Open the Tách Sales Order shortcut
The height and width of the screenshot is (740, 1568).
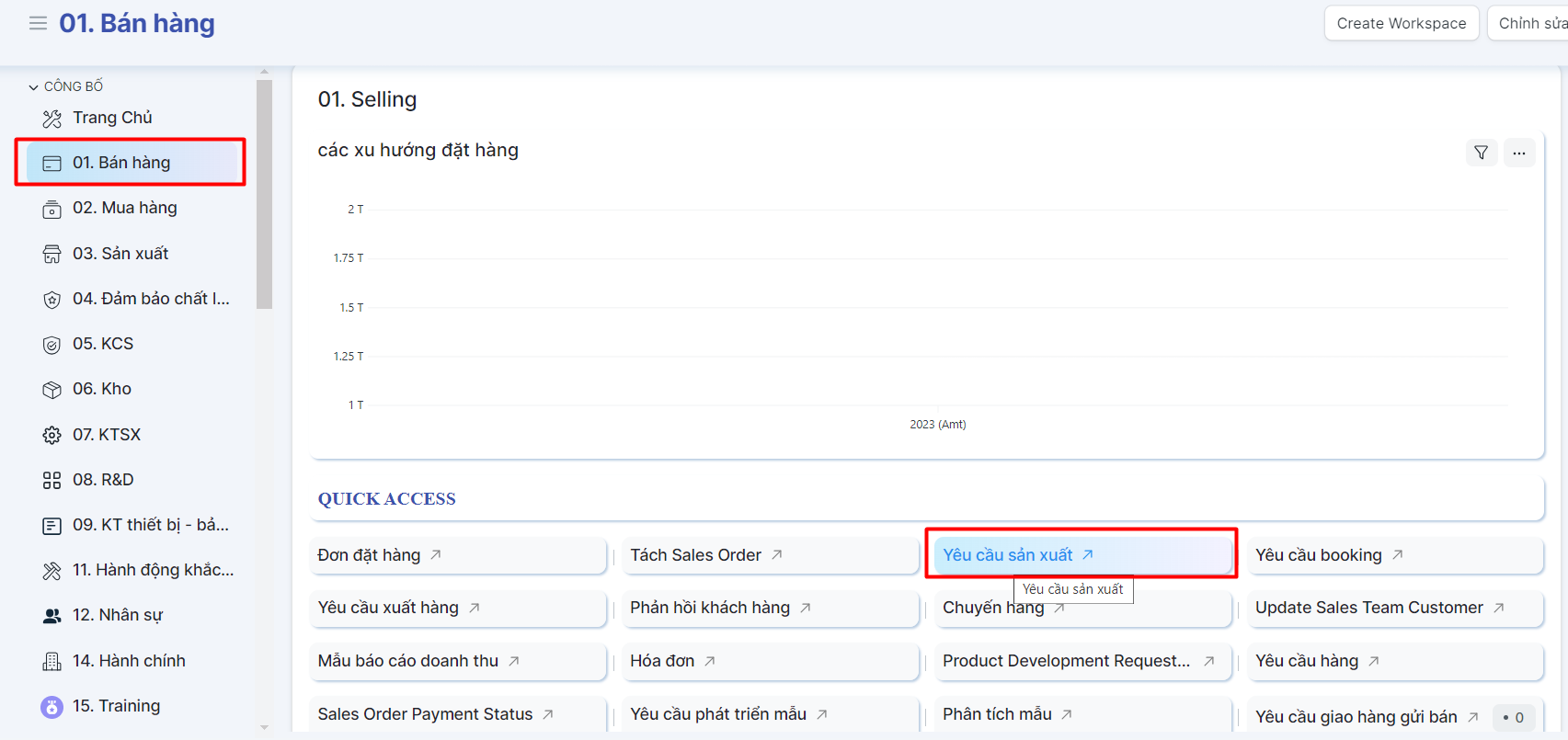[695, 555]
